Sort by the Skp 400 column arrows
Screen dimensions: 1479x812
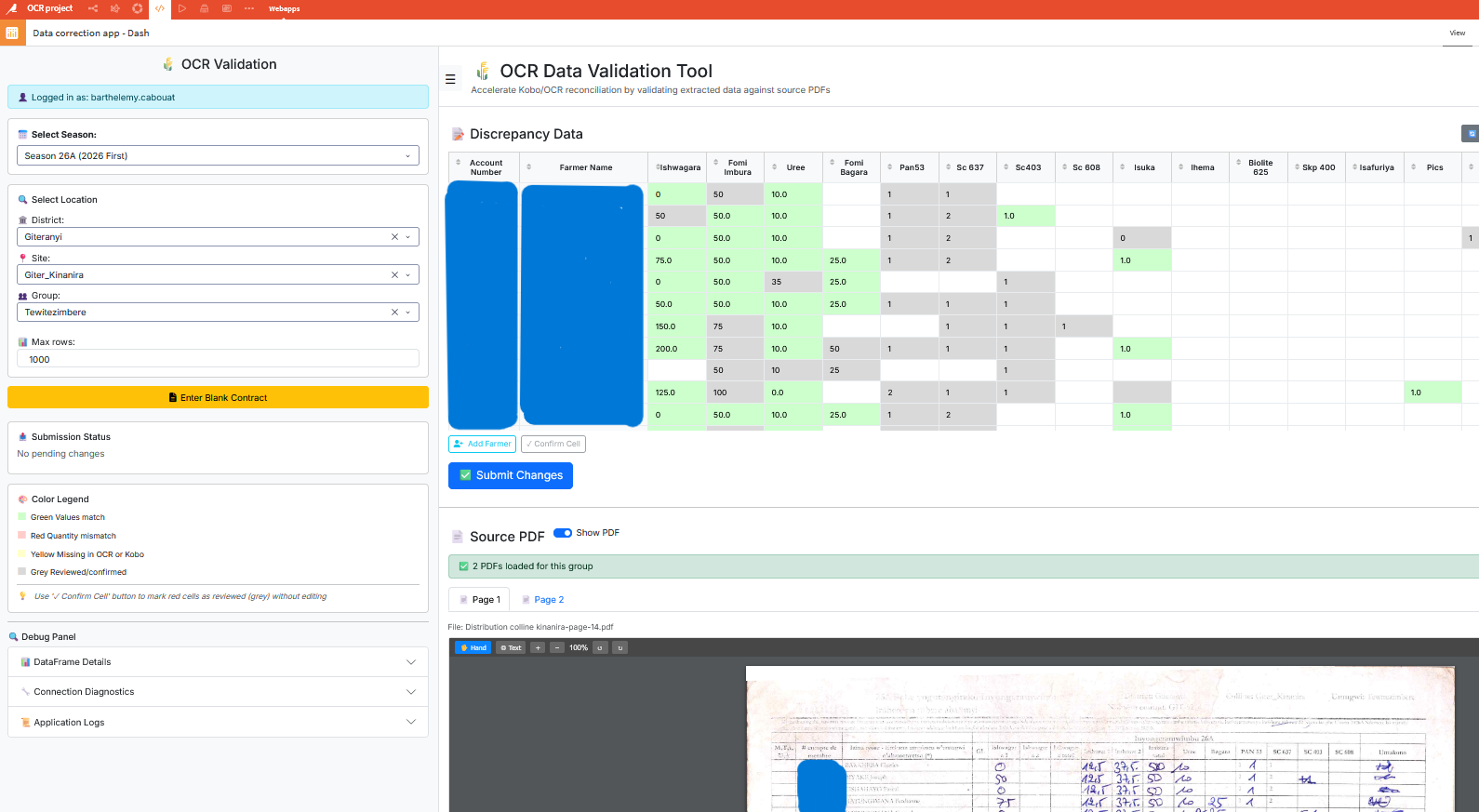coord(1297,167)
